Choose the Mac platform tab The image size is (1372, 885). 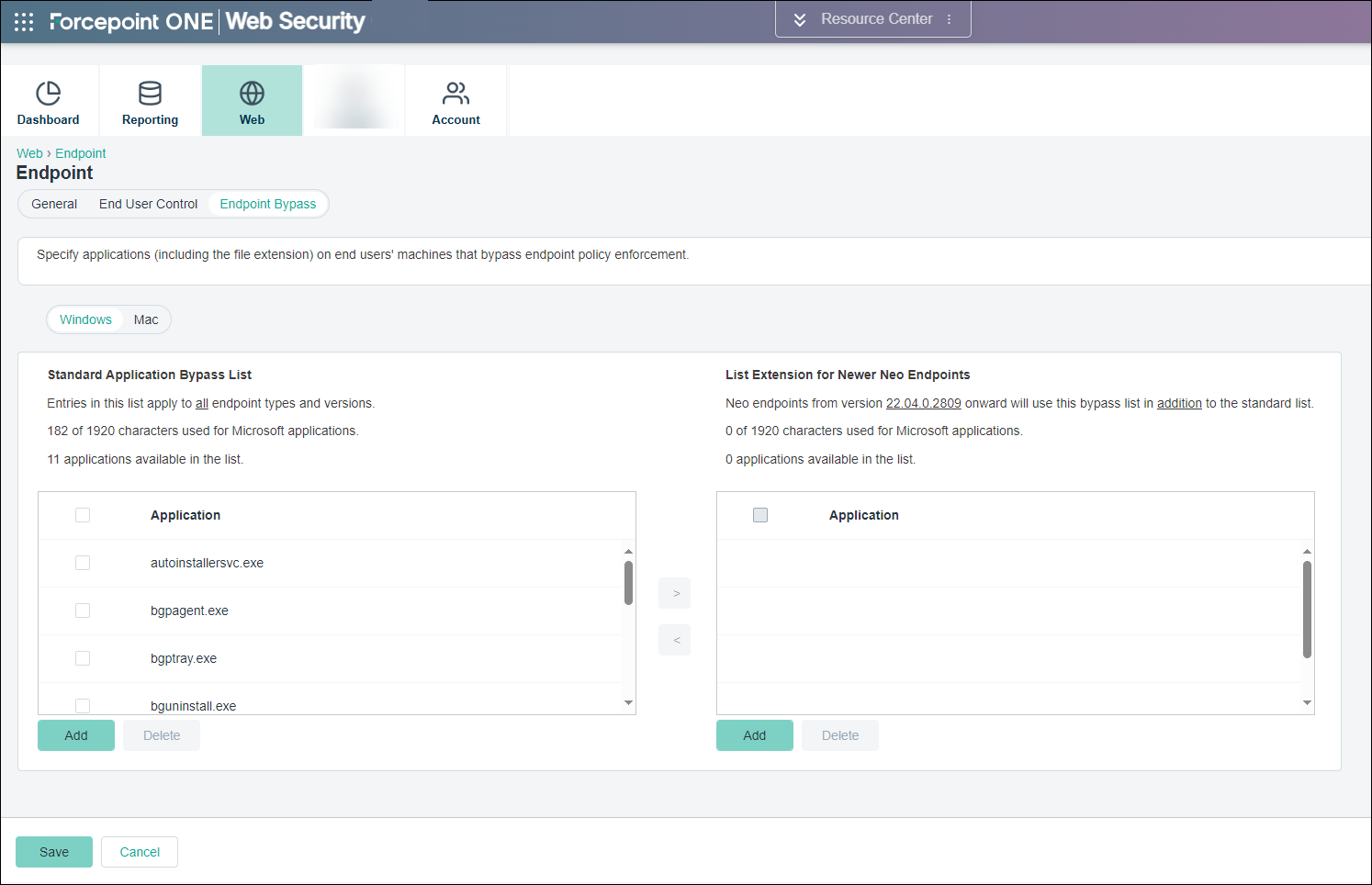click(146, 319)
